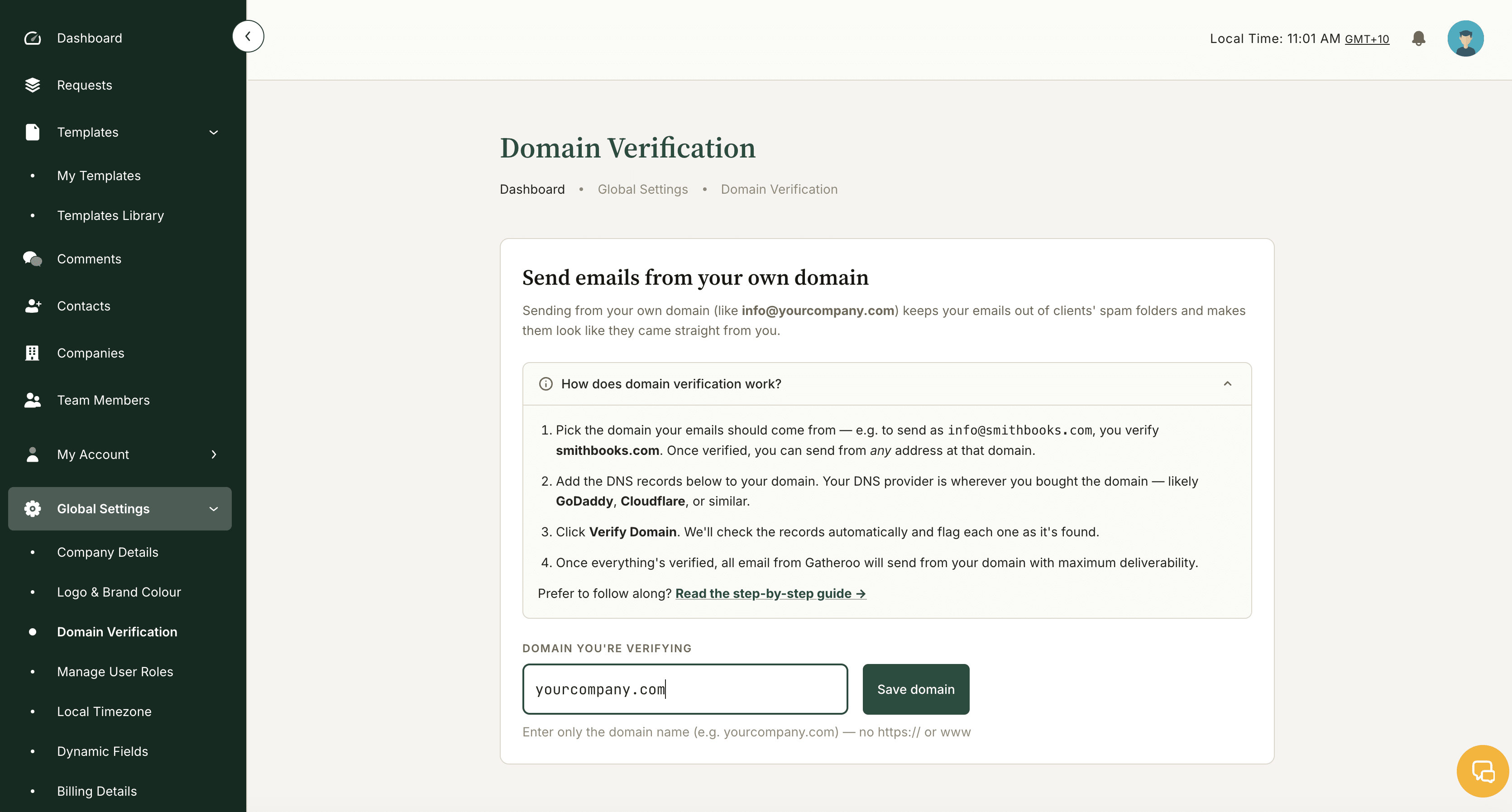Viewport: 1512px width, 812px height.
Task: Collapse the Templates submenu chevron
Action: (214, 132)
